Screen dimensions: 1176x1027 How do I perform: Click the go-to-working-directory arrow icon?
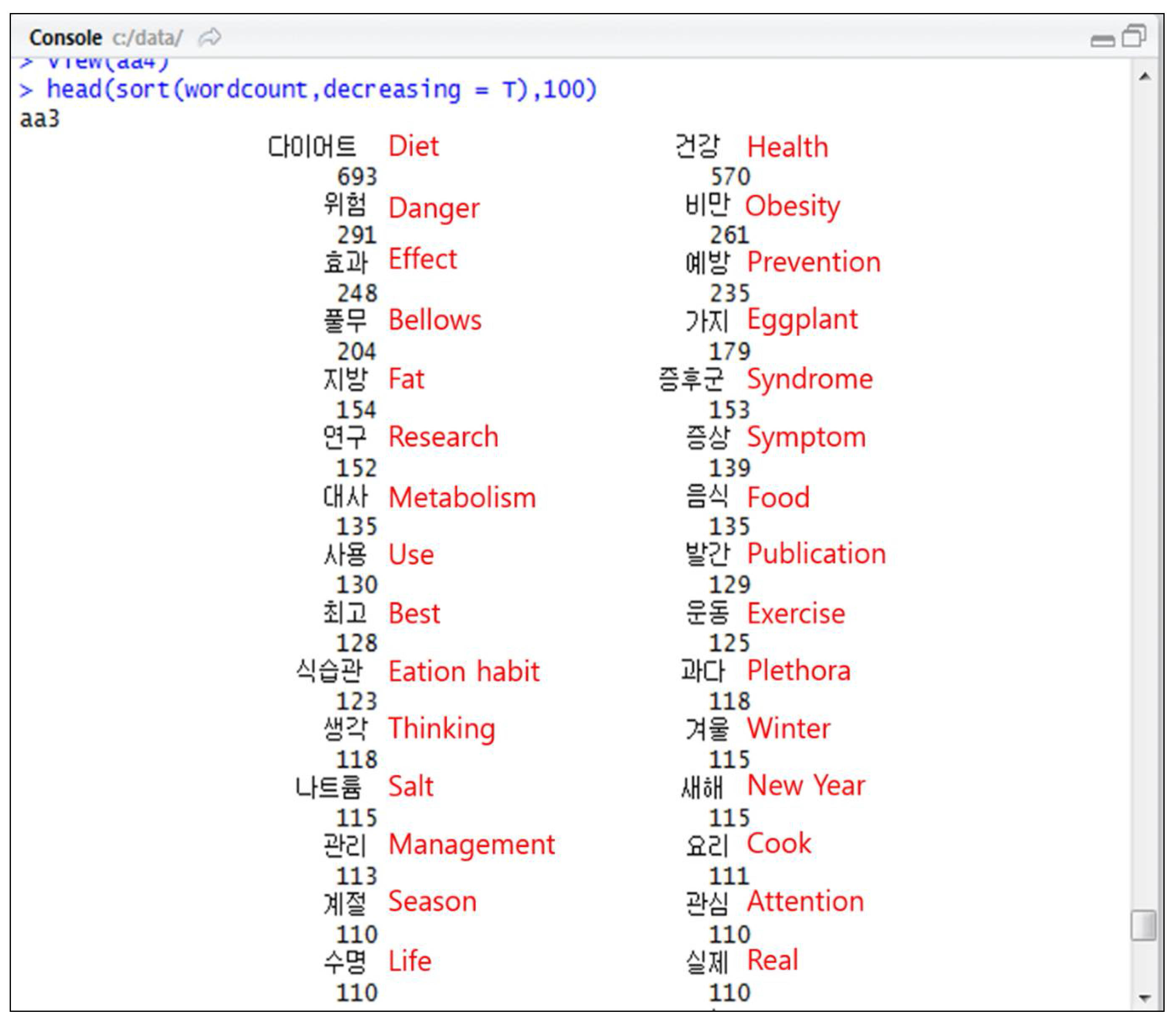(209, 38)
